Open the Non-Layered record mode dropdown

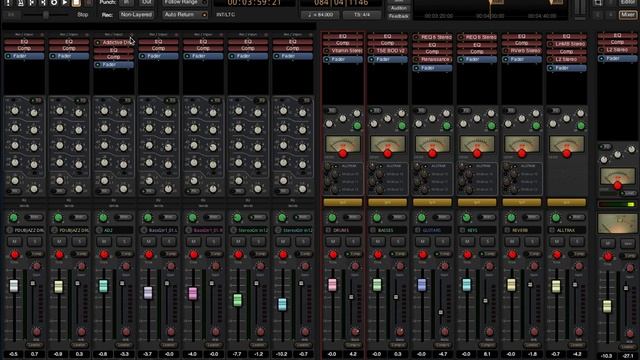[x=136, y=15]
